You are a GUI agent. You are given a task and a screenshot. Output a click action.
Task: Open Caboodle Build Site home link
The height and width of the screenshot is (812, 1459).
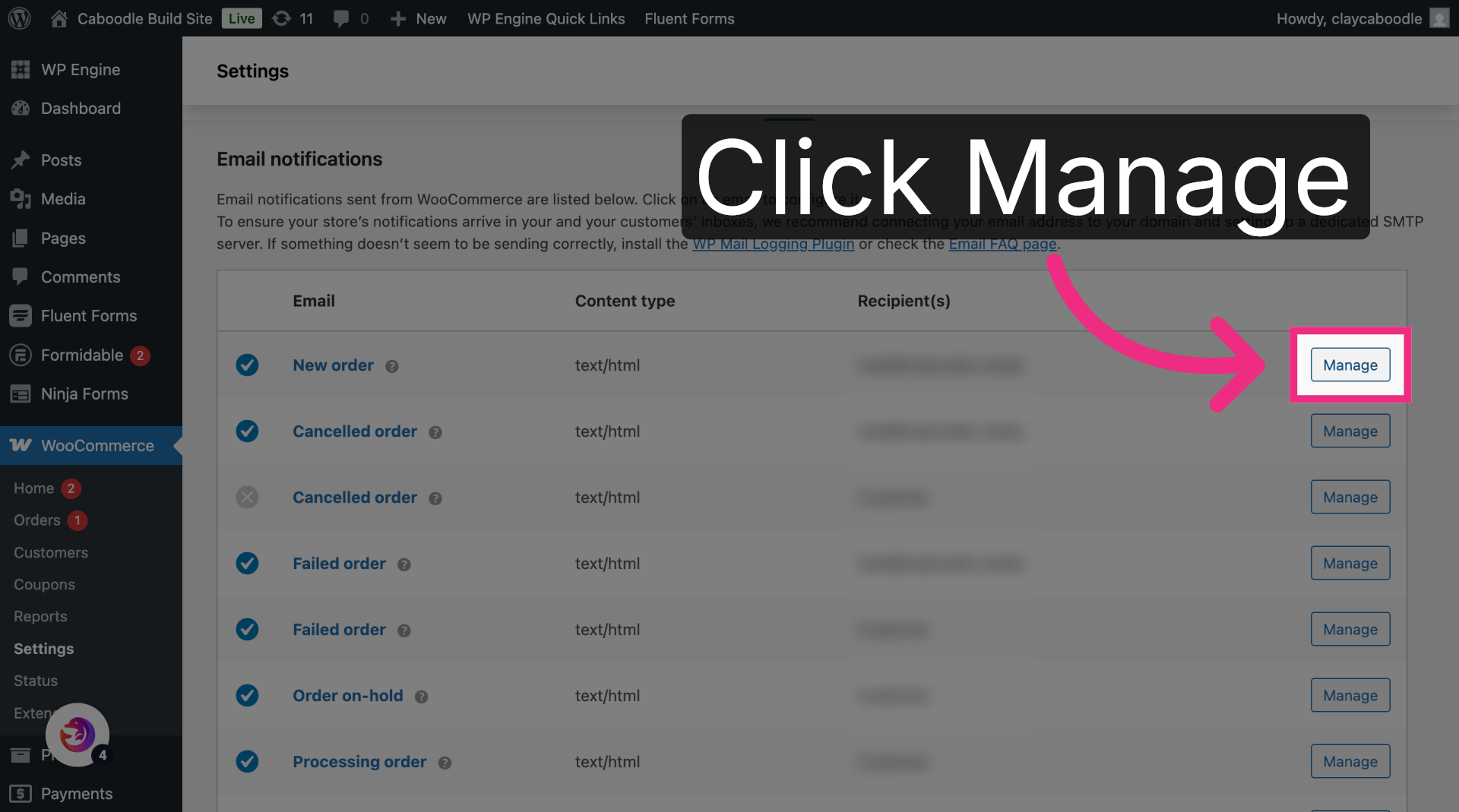tap(131, 18)
